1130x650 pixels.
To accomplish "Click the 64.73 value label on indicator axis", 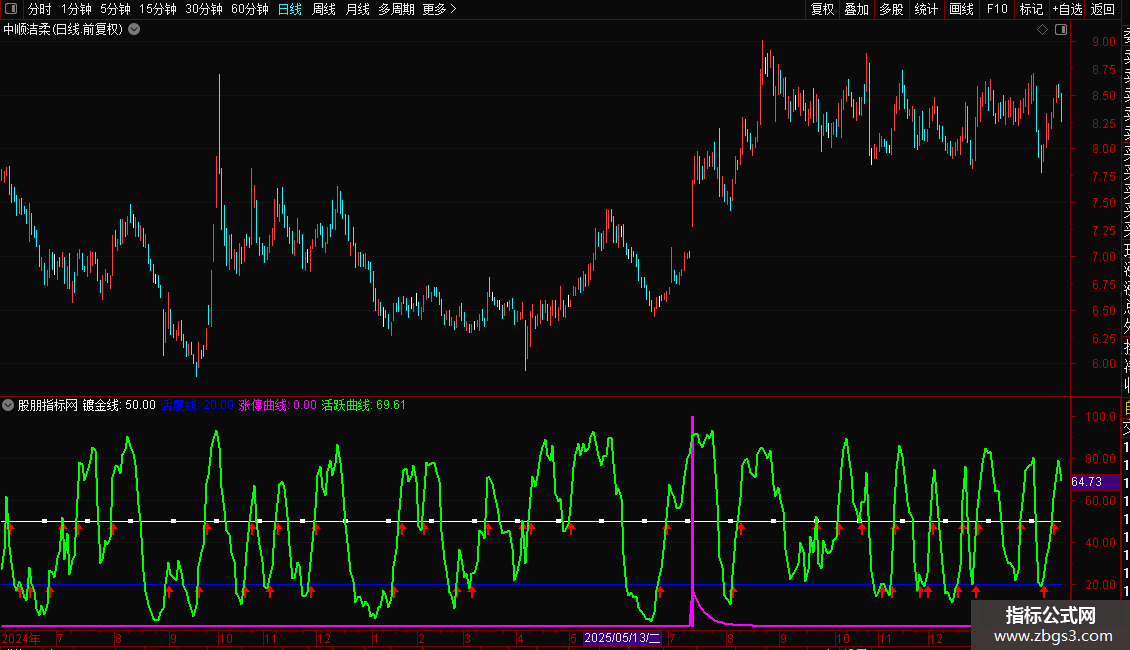I will click(1086, 482).
